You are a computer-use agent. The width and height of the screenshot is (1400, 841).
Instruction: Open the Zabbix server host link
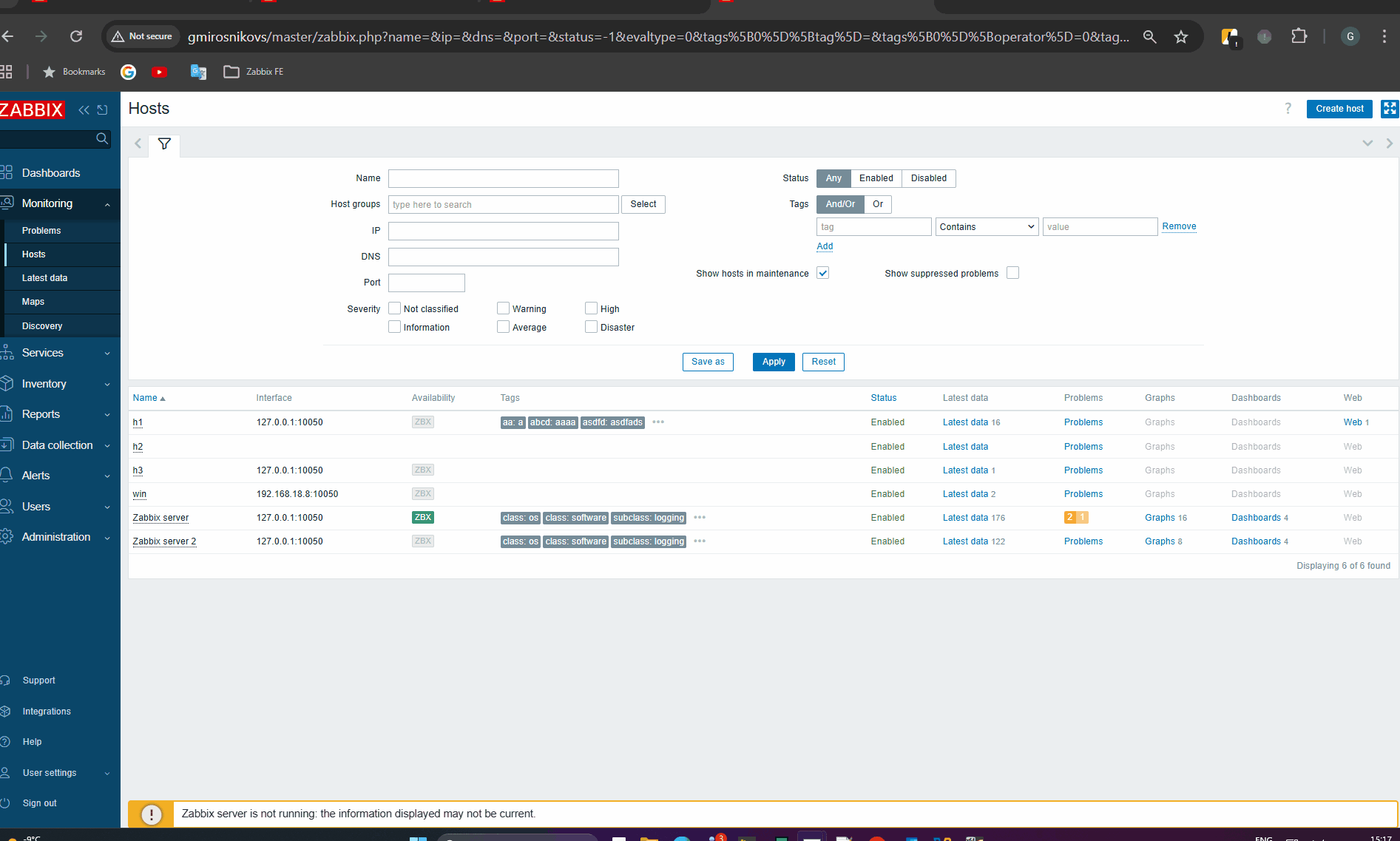[160, 518]
